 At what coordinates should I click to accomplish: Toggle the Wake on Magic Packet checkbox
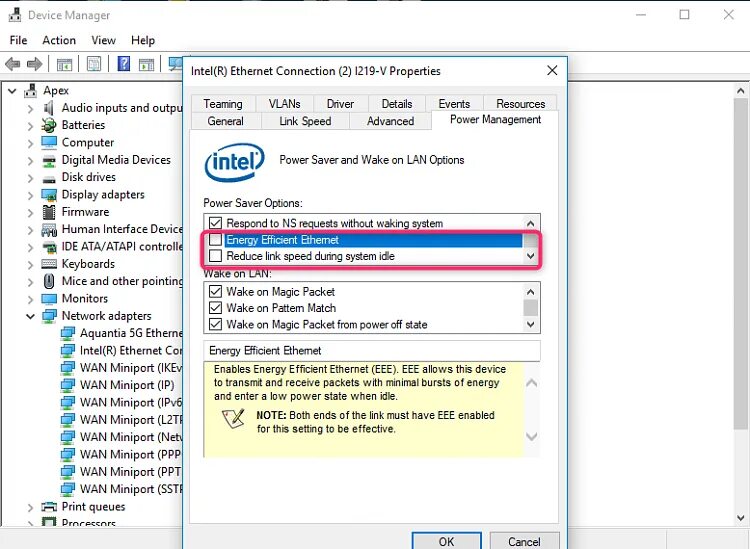coord(216,292)
